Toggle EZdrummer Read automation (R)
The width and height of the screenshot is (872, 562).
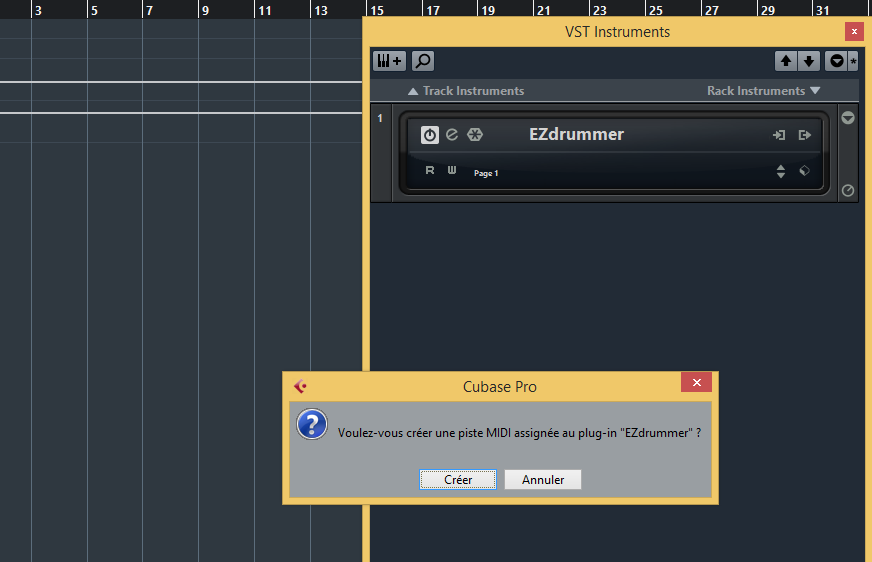coord(429,170)
